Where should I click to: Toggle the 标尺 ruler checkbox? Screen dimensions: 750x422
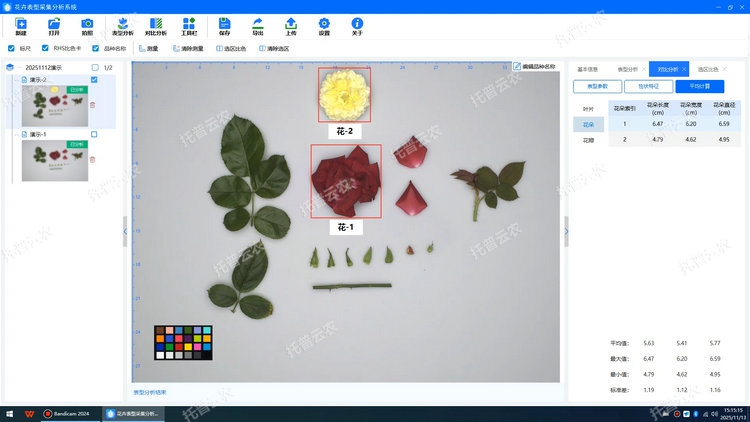pos(11,47)
